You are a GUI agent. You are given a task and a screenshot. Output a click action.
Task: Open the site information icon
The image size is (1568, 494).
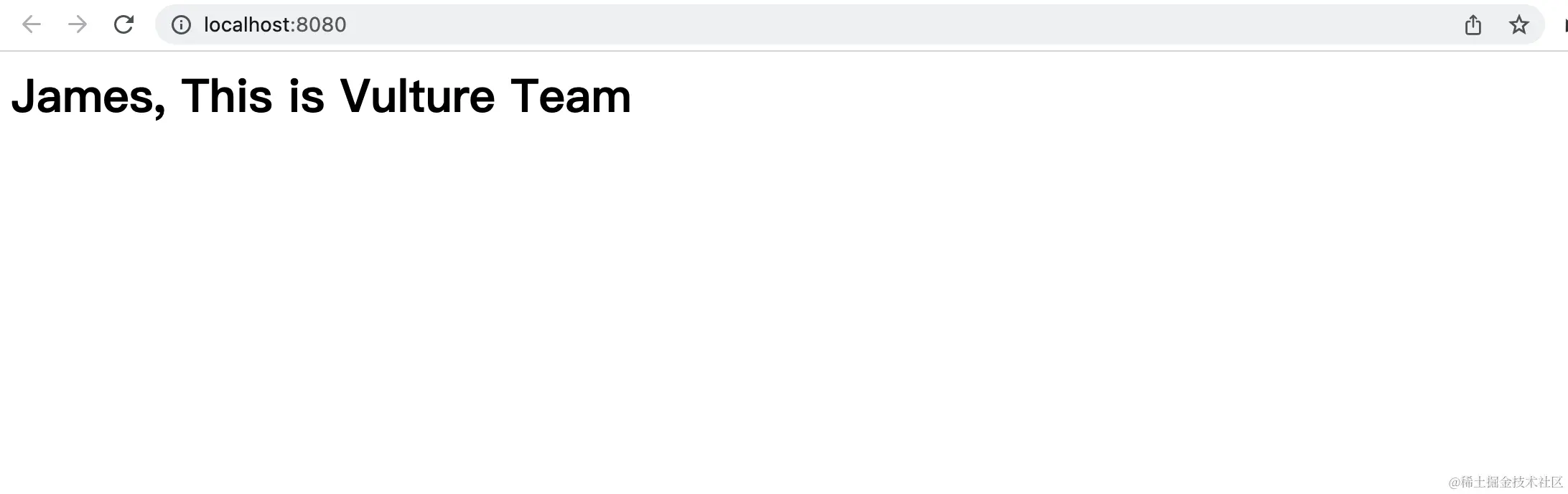pyautogui.click(x=181, y=25)
